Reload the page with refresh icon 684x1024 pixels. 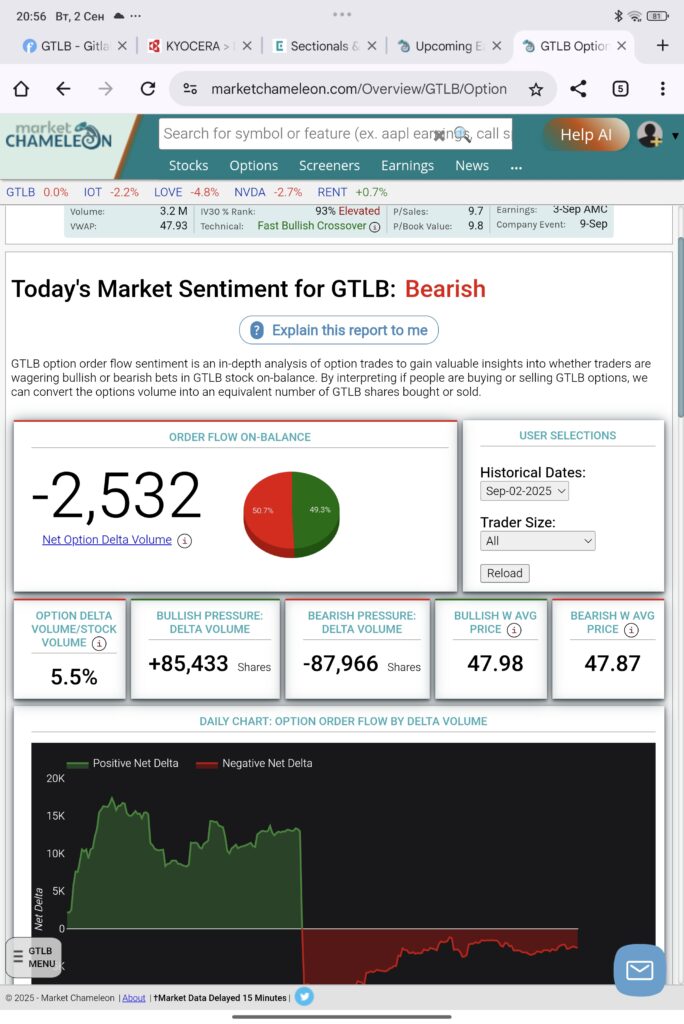pyautogui.click(x=148, y=89)
